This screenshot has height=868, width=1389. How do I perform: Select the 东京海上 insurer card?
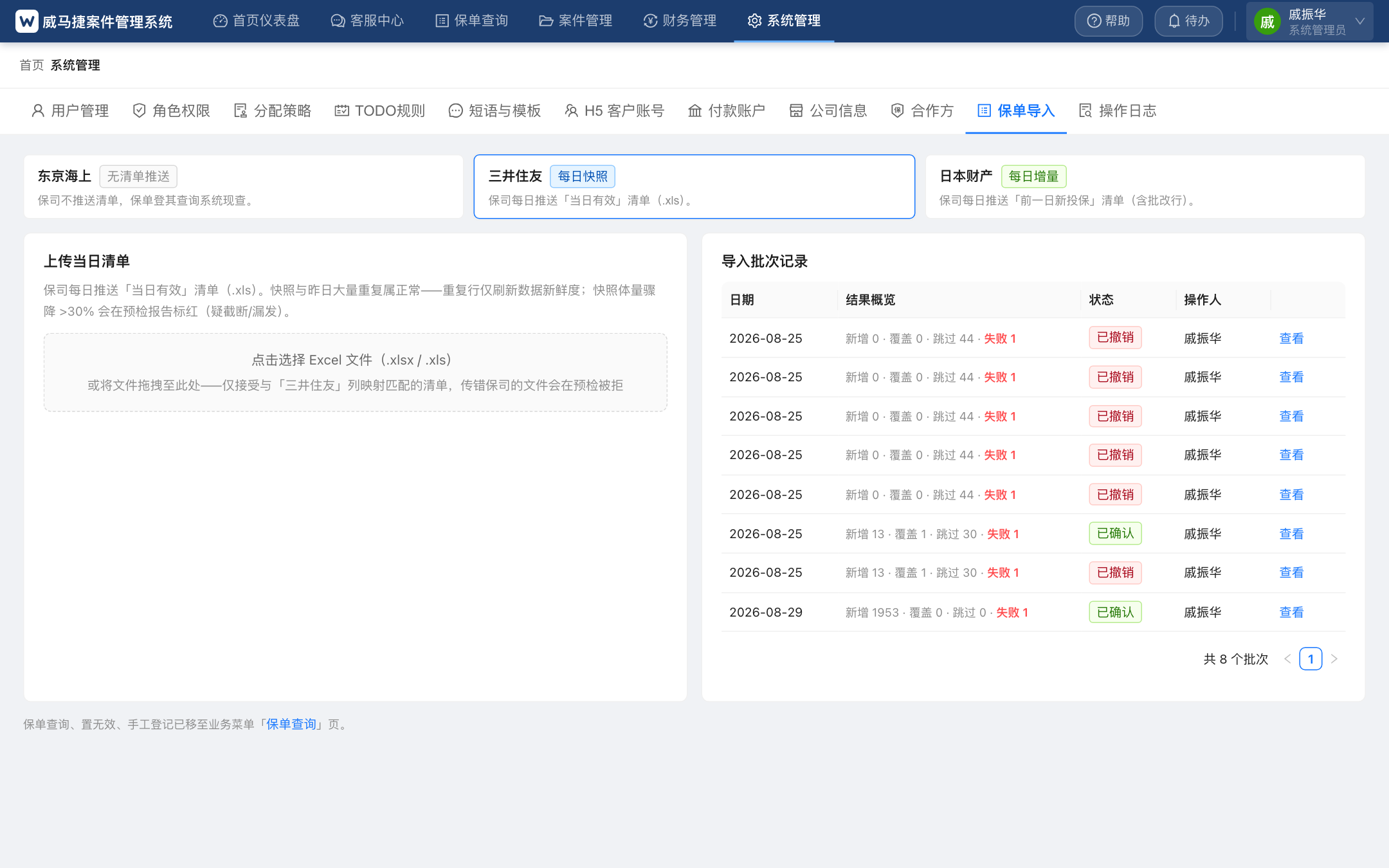244,186
